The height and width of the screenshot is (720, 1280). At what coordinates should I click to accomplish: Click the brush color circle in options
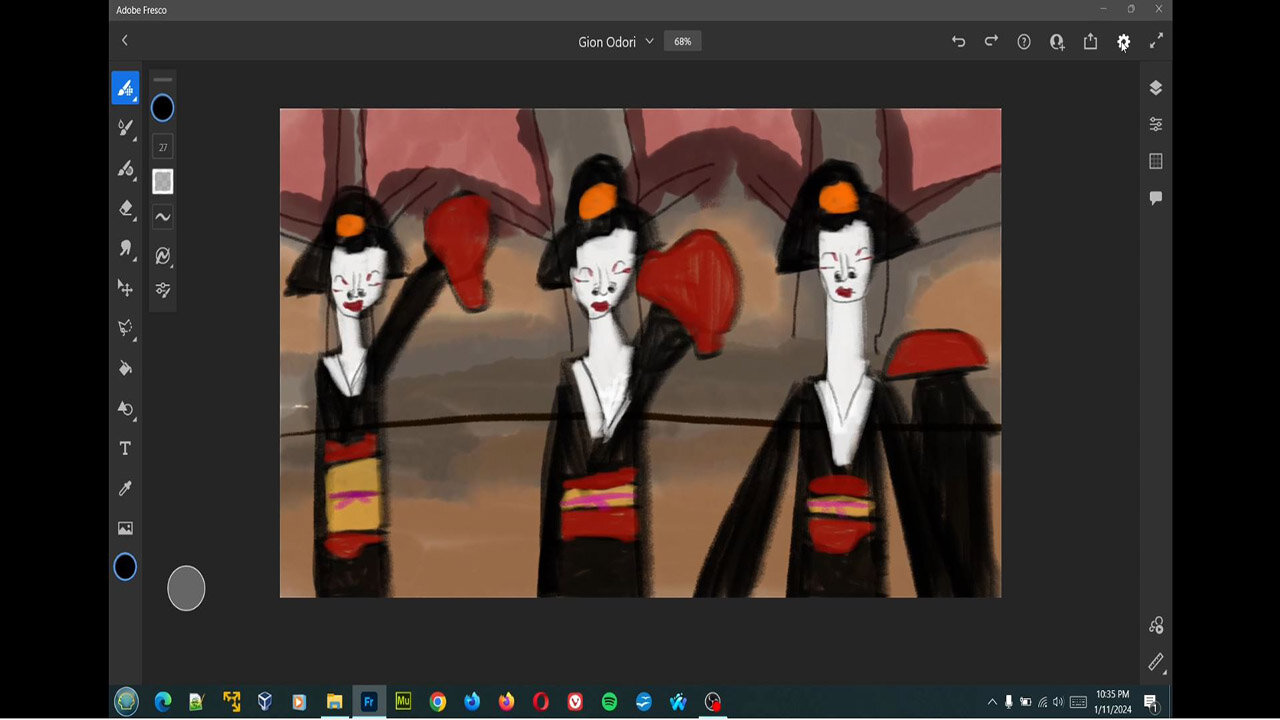coord(162,108)
